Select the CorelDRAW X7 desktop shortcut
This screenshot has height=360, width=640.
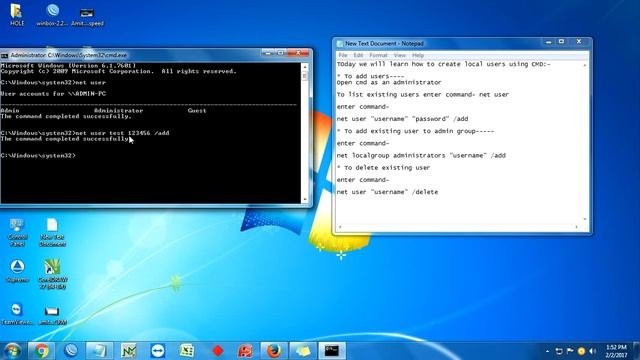52,274
